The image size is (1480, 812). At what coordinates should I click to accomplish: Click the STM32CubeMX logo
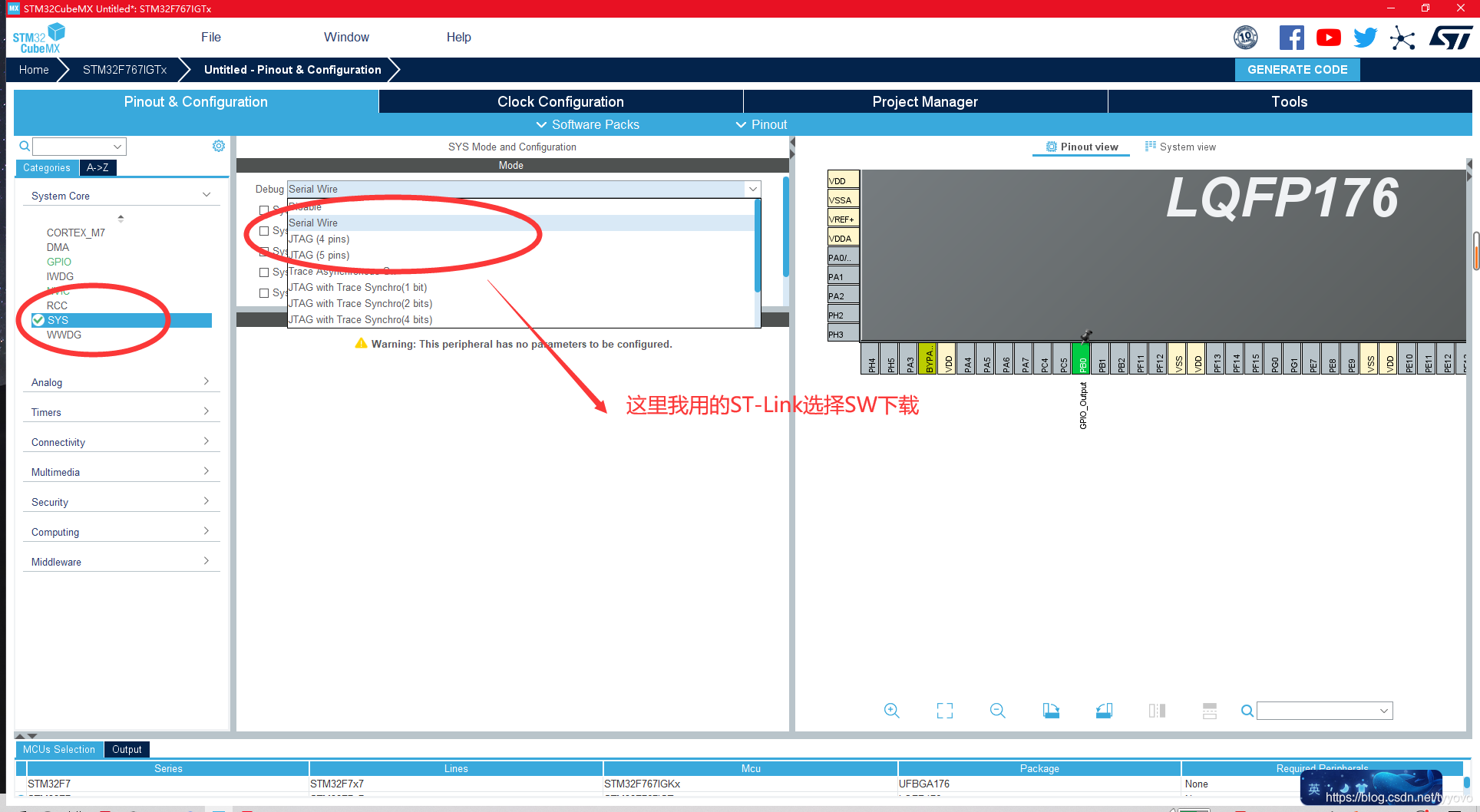pos(39,38)
